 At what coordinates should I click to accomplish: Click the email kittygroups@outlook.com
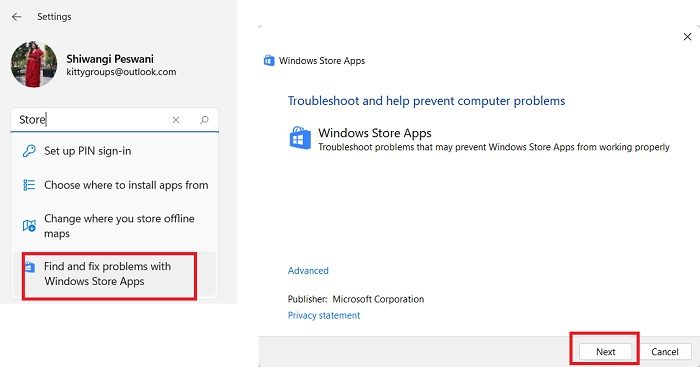pos(121,72)
